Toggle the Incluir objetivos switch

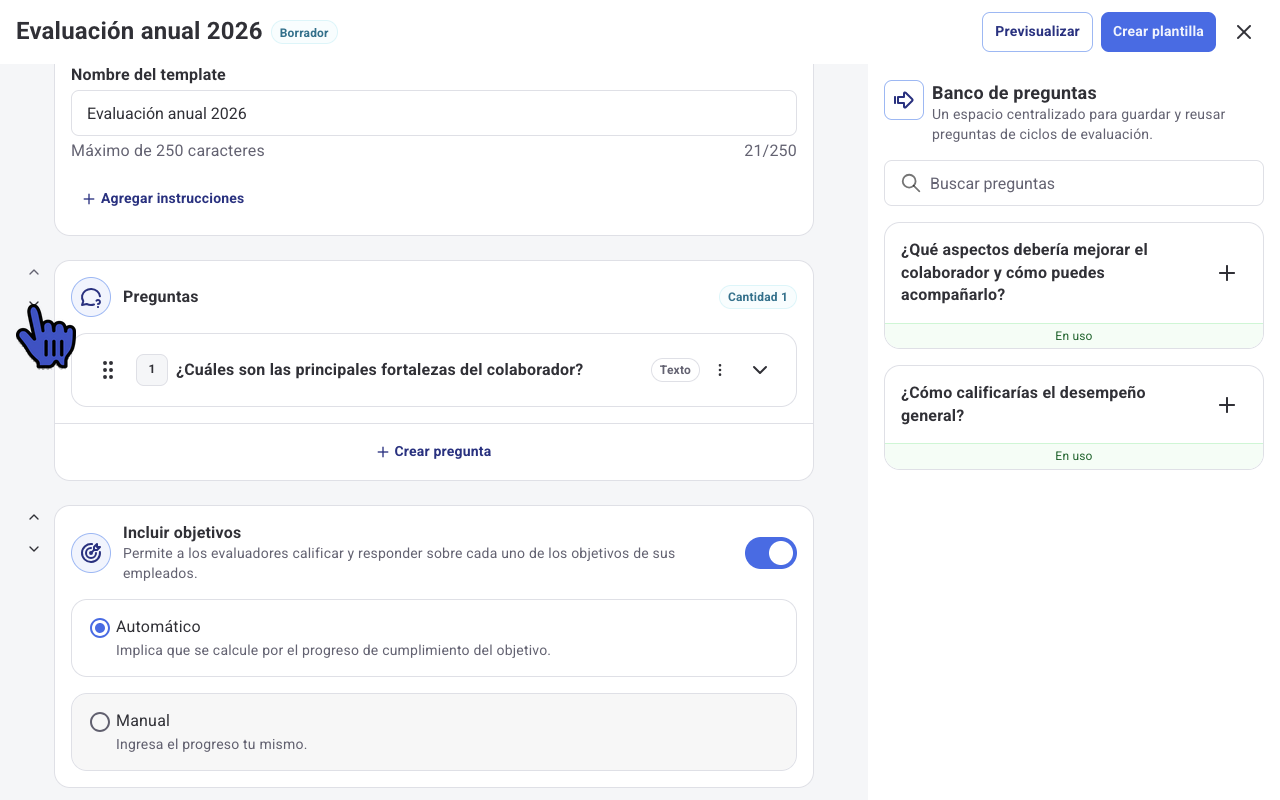point(771,553)
